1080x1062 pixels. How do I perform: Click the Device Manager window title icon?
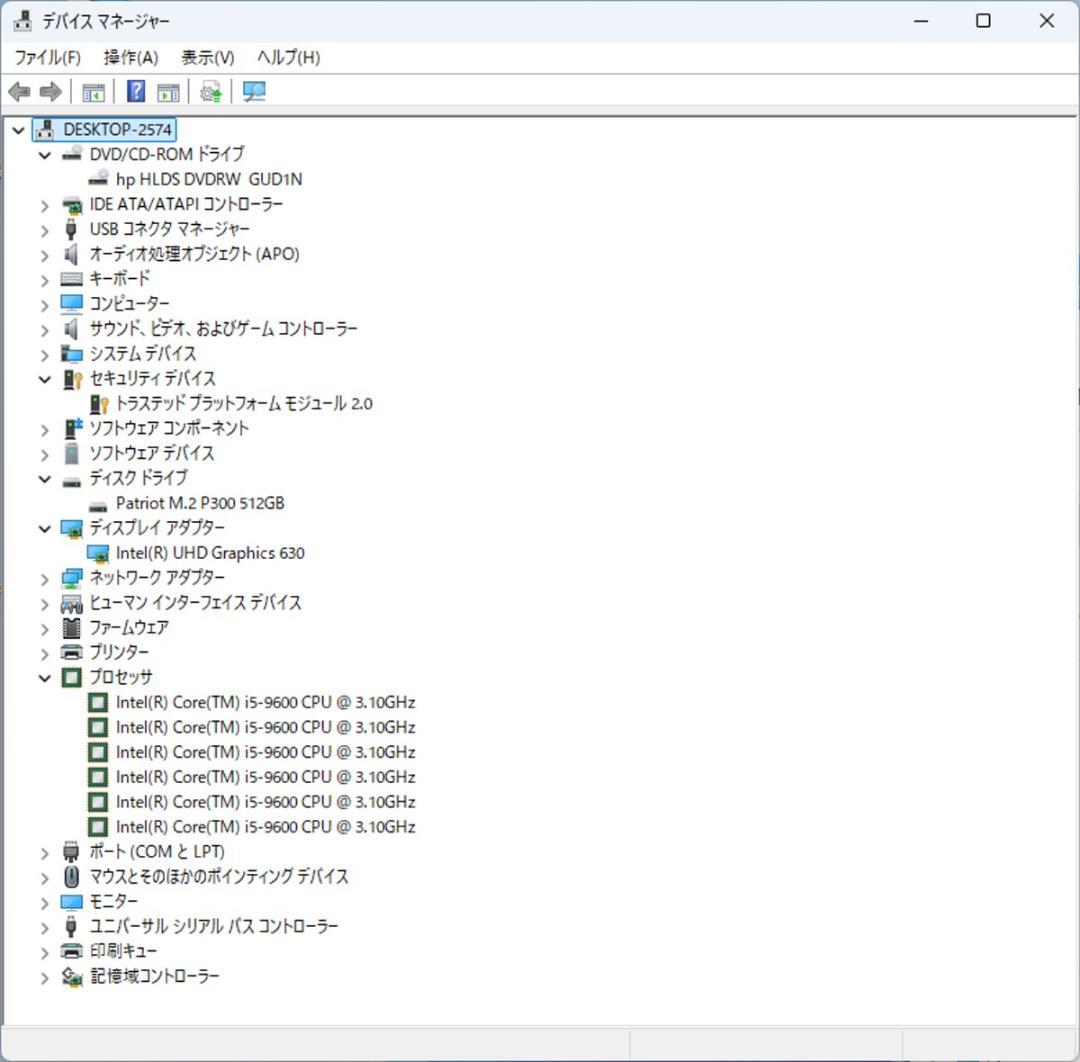[x=21, y=20]
